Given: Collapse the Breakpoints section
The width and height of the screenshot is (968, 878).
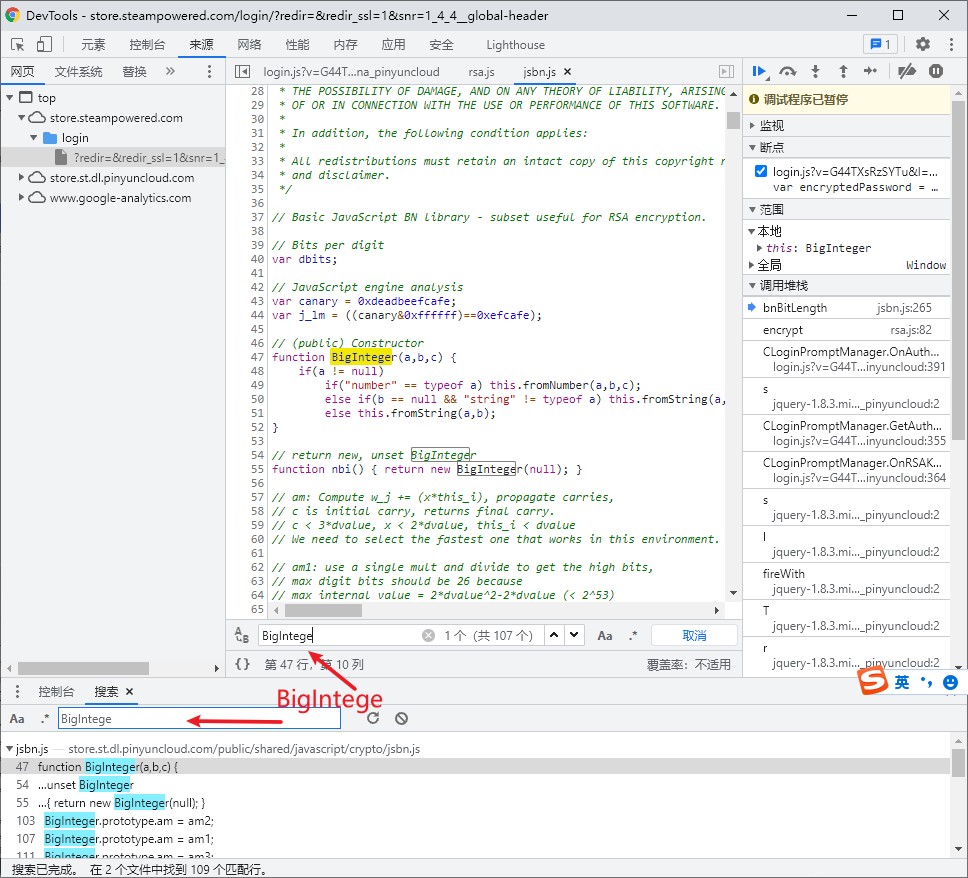Looking at the screenshot, I should 752,147.
